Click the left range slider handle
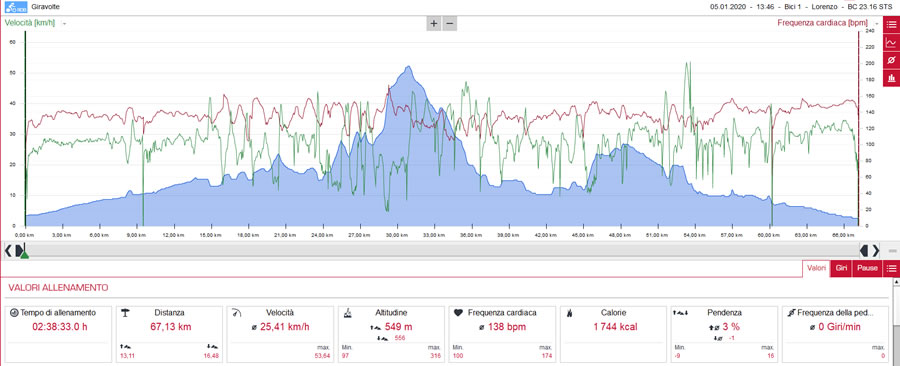 tap(19, 250)
